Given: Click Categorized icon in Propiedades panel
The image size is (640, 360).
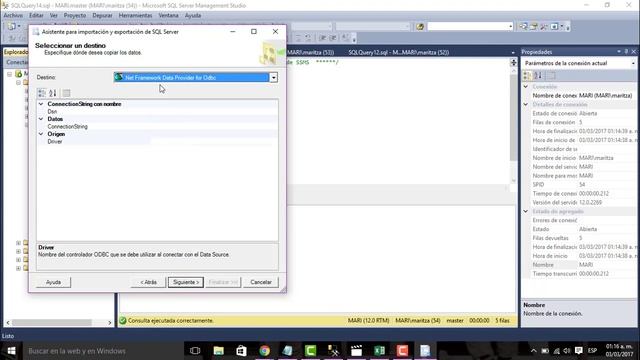Looking at the screenshot, I should [527, 76].
